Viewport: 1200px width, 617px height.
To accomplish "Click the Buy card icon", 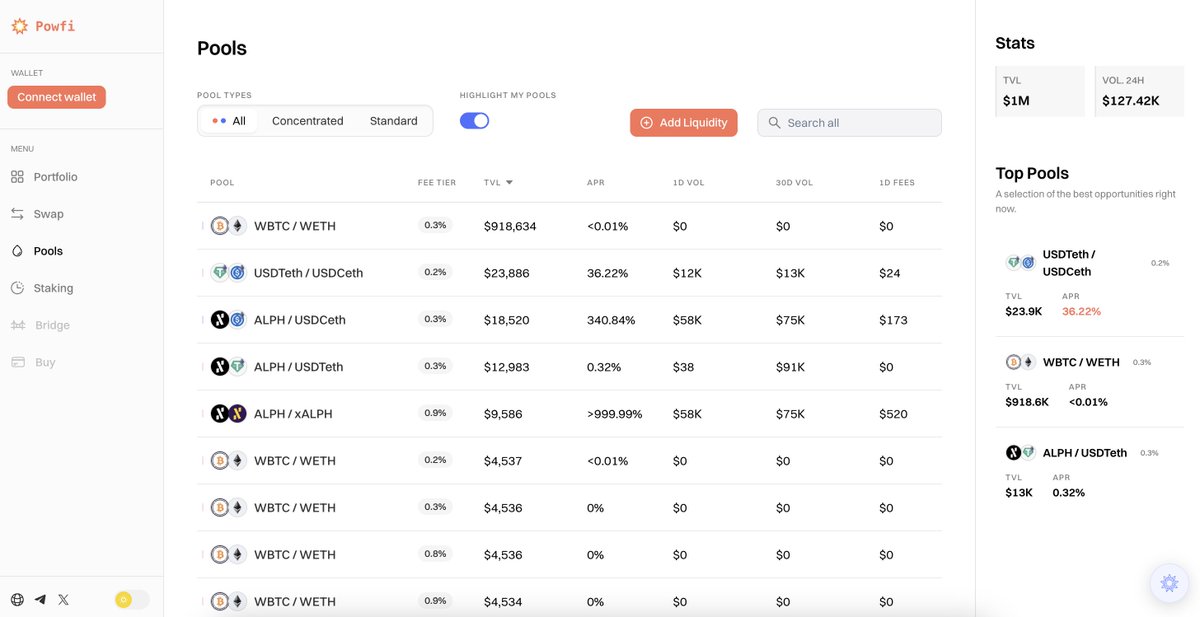I will 17,362.
